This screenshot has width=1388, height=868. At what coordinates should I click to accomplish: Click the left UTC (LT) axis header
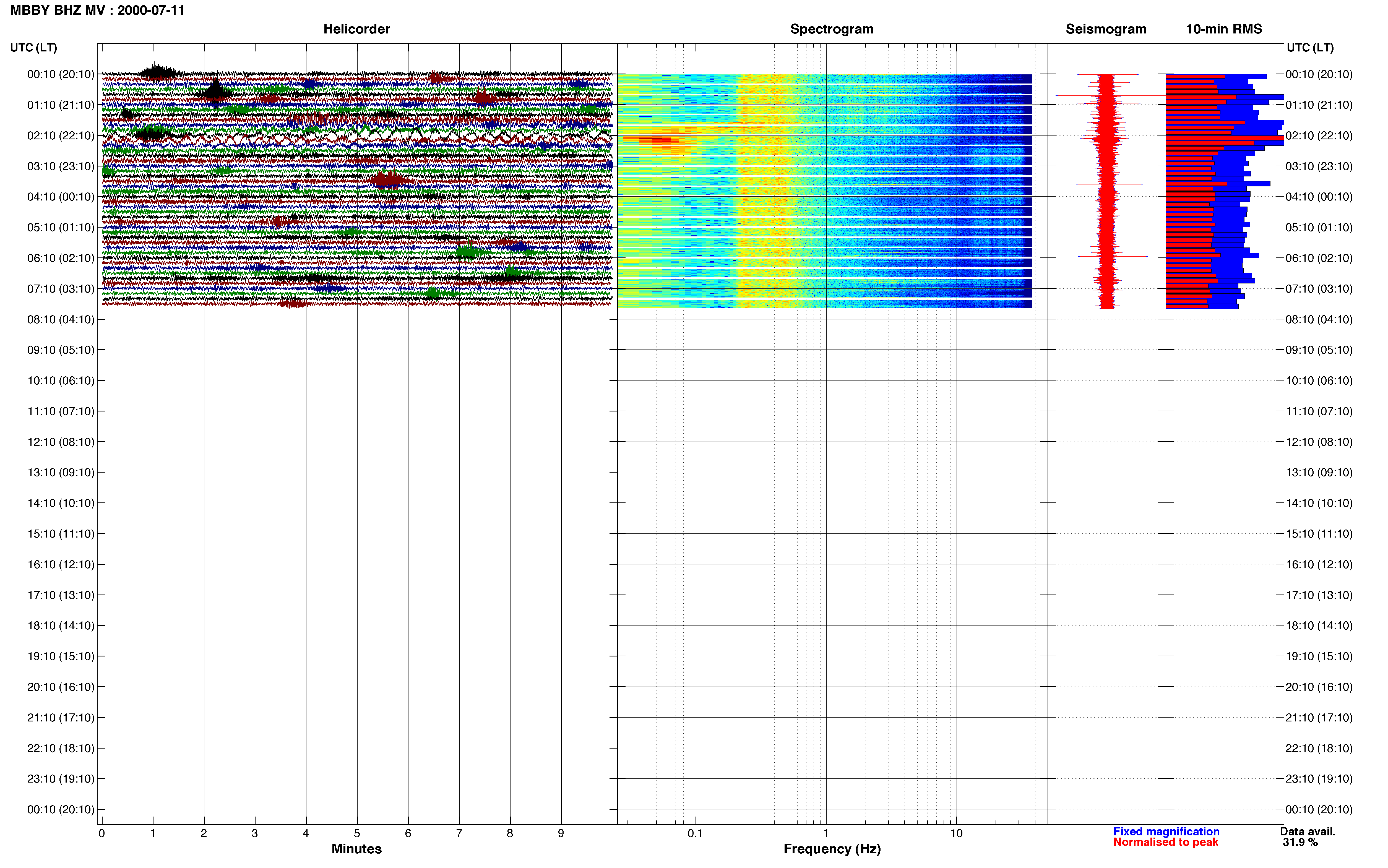point(34,48)
